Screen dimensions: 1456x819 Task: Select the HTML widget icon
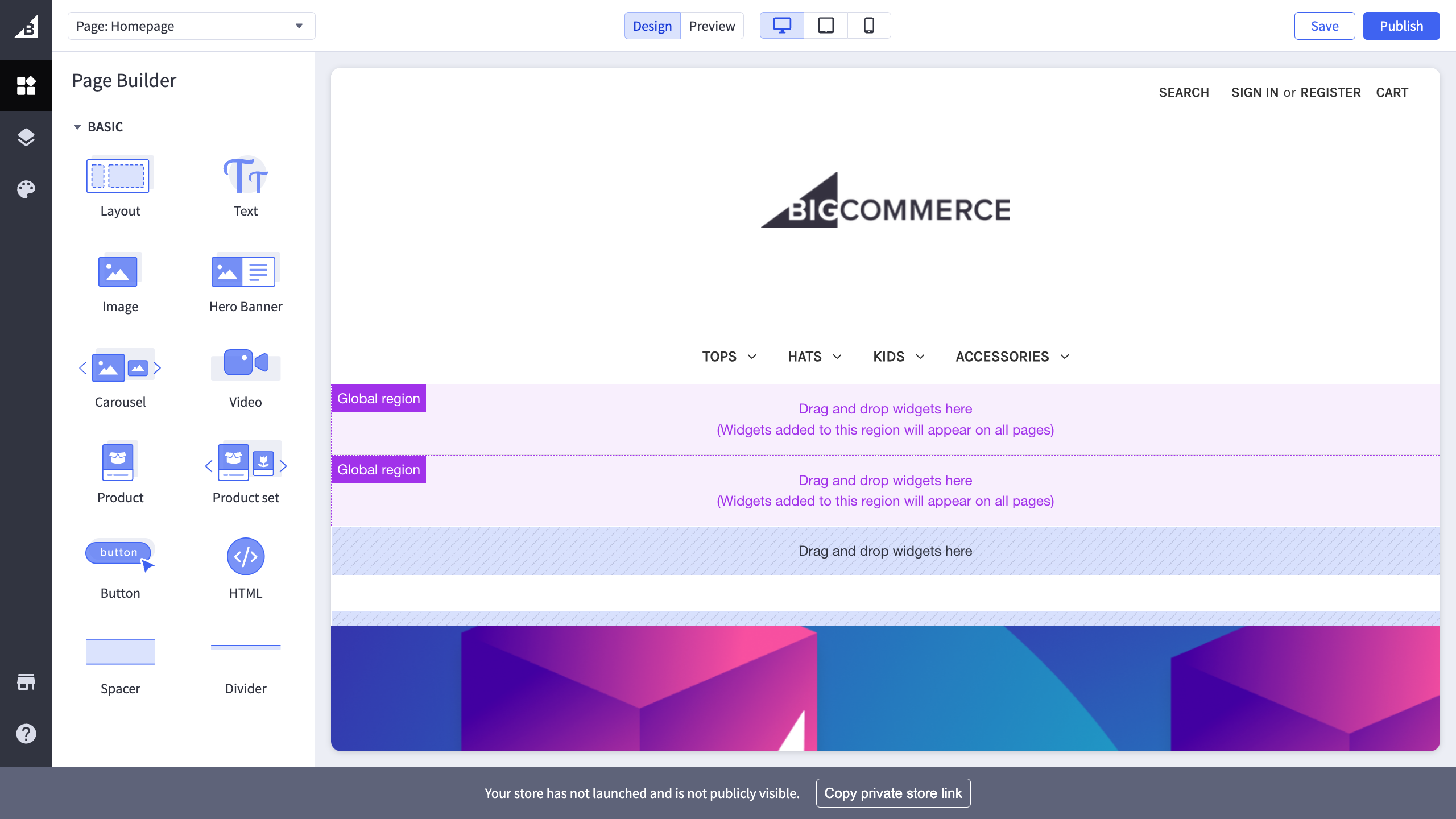(x=245, y=556)
